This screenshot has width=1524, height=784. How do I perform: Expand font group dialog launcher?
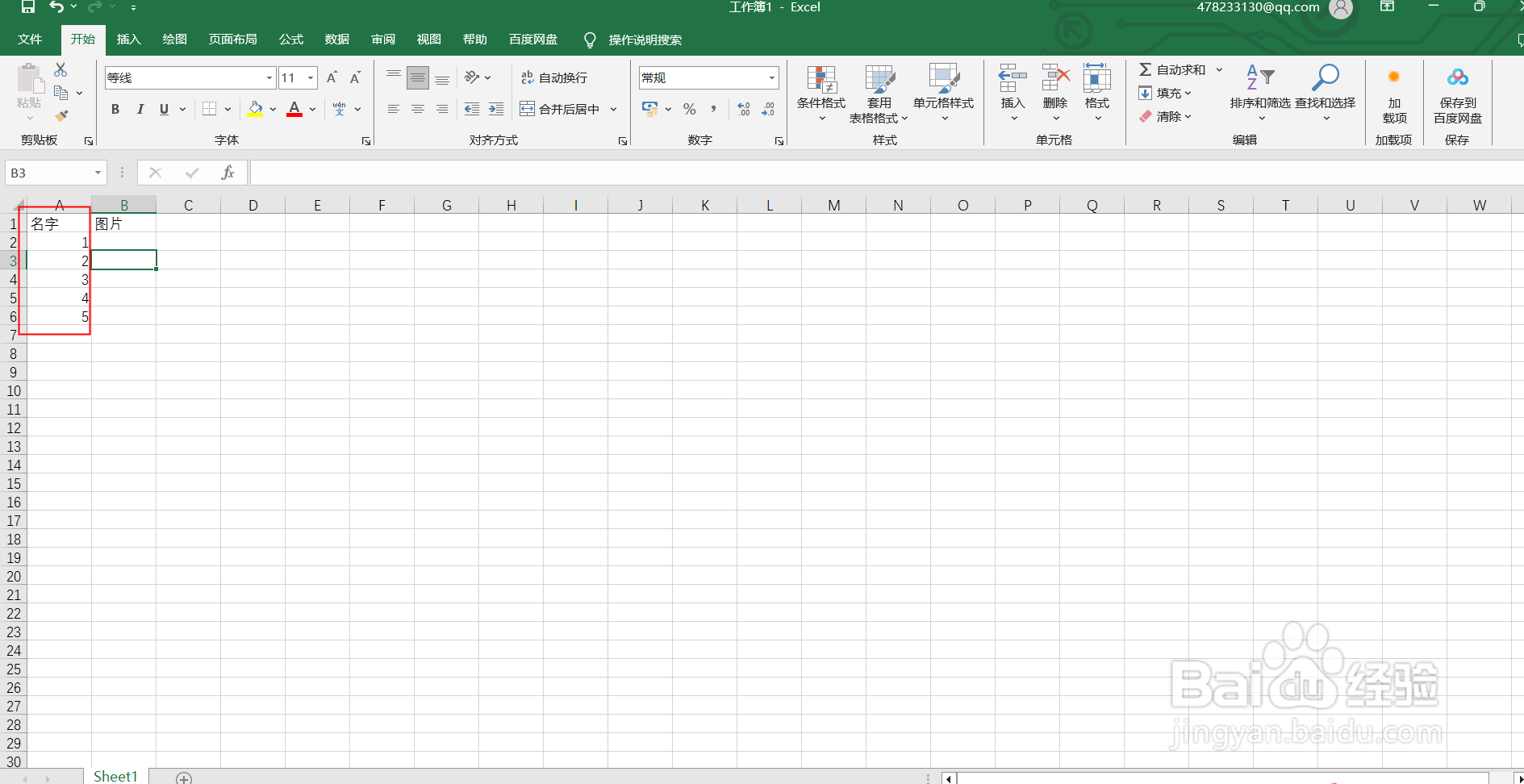tap(366, 141)
